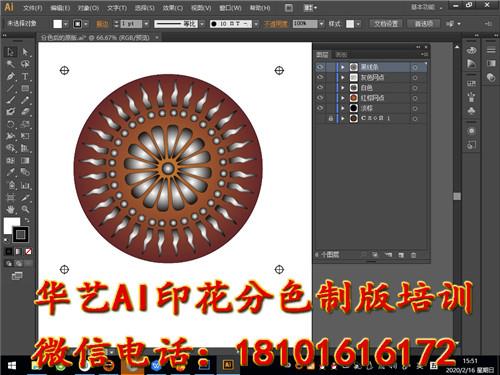Select the Direct Selection tool
The width and height of the screenshot is (500, 375).
(25, 52)
